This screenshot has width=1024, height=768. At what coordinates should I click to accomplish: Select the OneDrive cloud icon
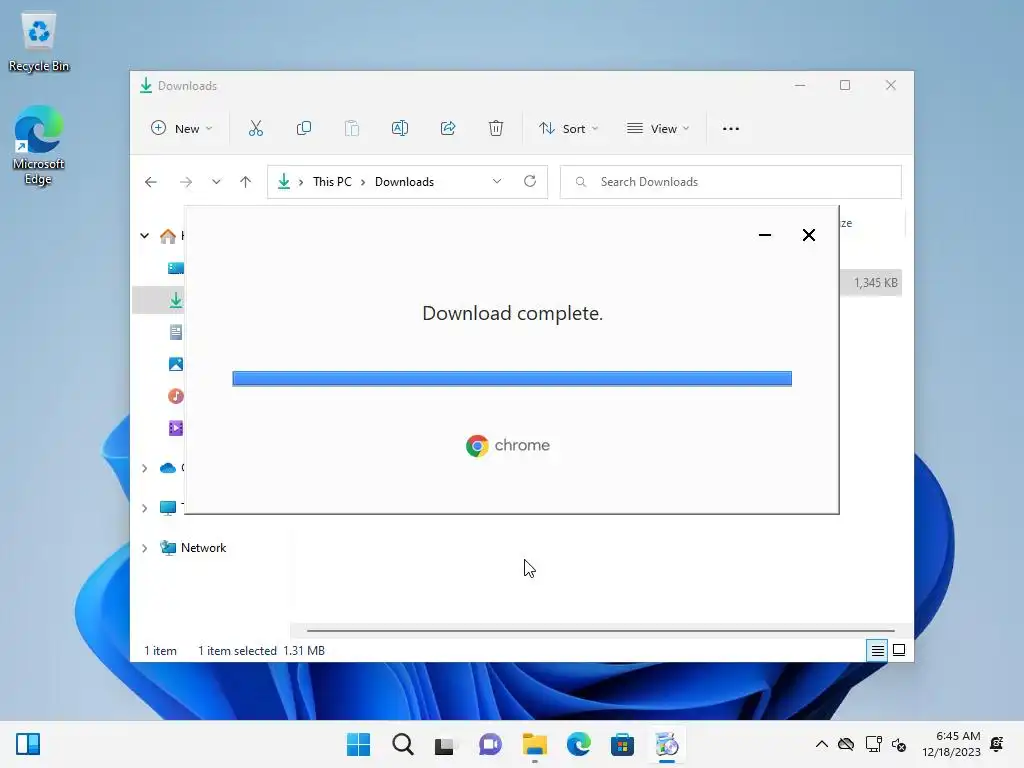pos(168,468)
